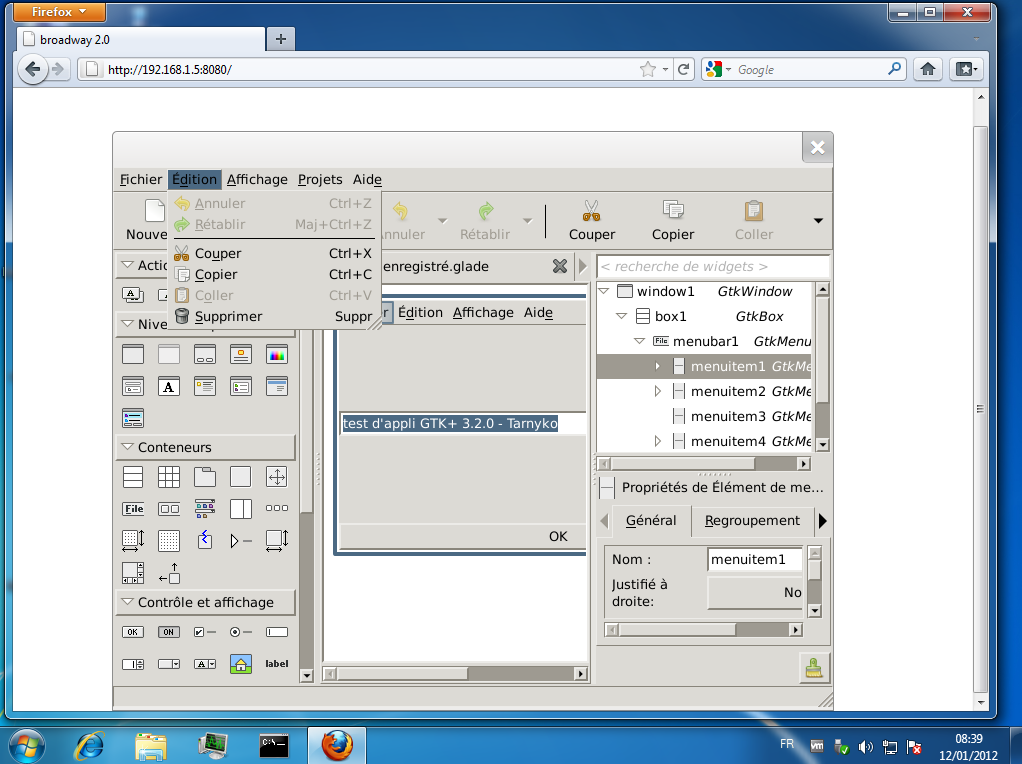Click the Couper scissors toolbar button
The width and height of the screenshot is (1022, 764).
591,220
